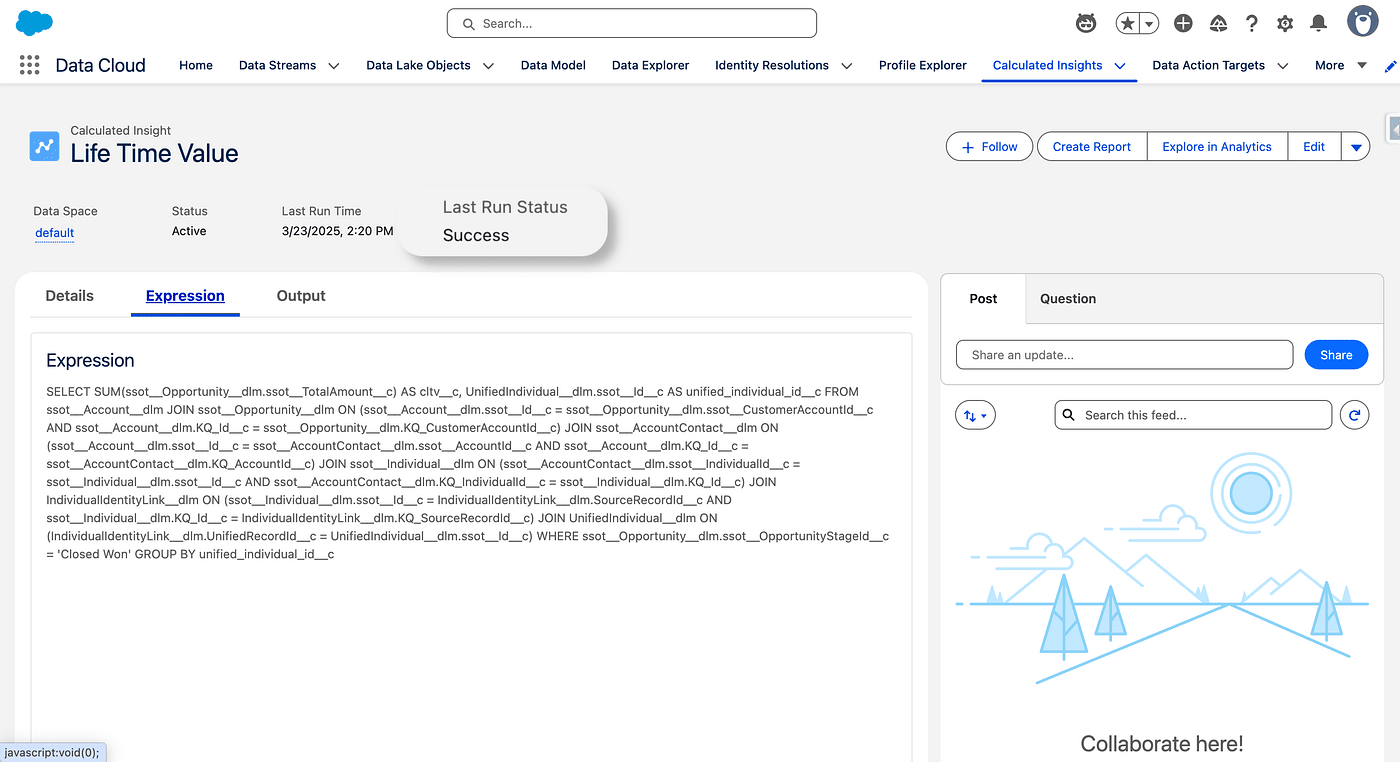Click the user profile avatar
The height and width of the screenshot is (762, 1400).
(x=1362, y=22)
